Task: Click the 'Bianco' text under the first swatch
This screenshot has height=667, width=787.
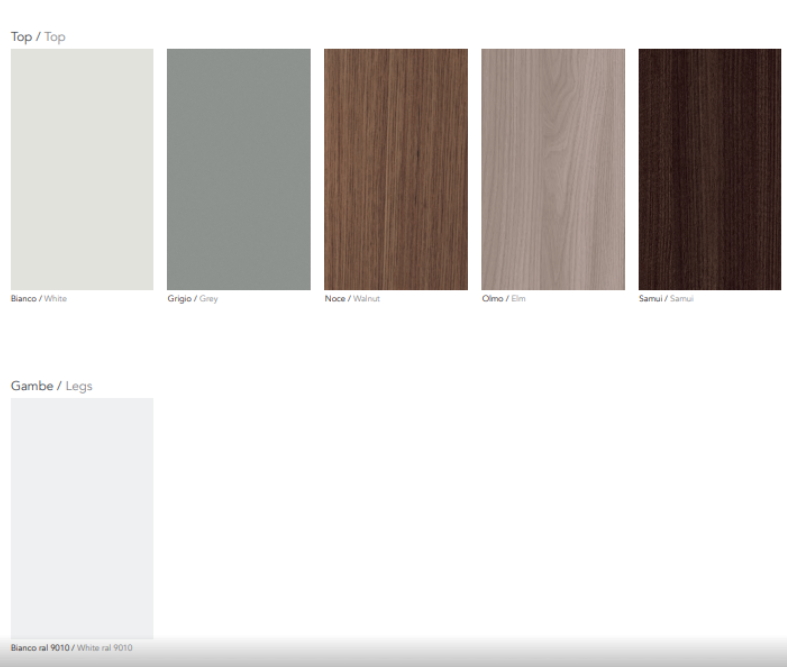Action: click(23, 299)
